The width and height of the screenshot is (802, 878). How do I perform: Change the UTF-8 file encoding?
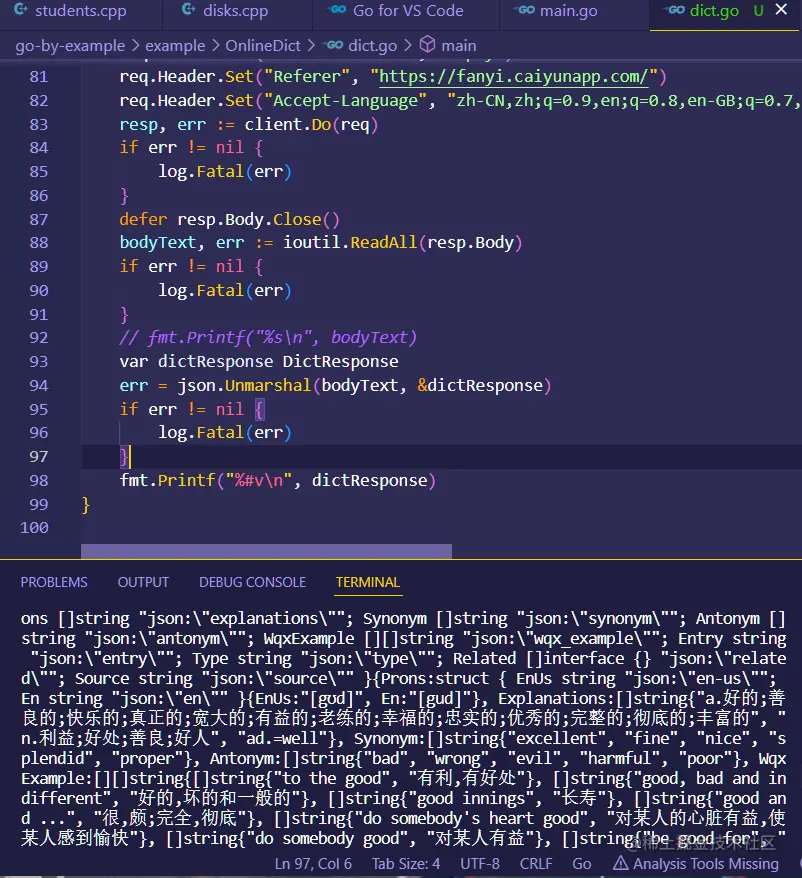pos(480,864)
